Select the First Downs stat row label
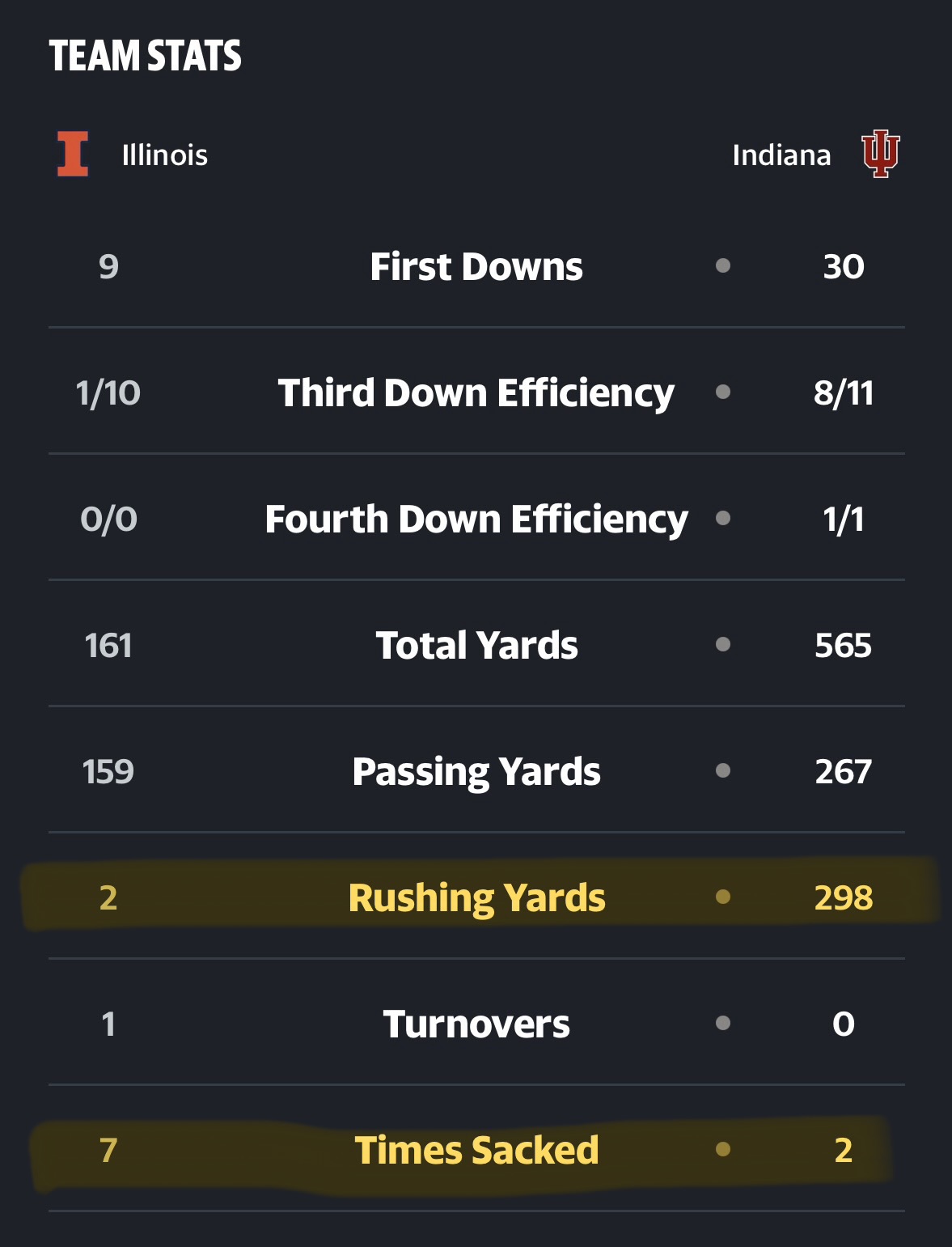The image size is (952, 1247). [x=476, y=266]
